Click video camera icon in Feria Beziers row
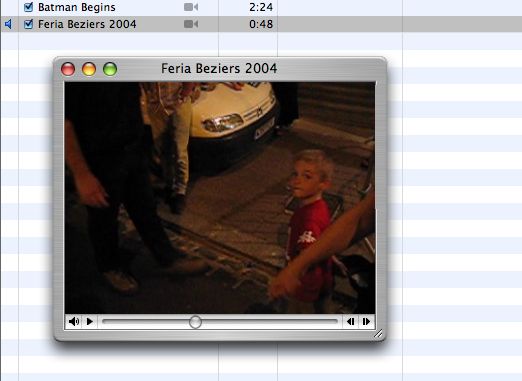 pos(191,24)
